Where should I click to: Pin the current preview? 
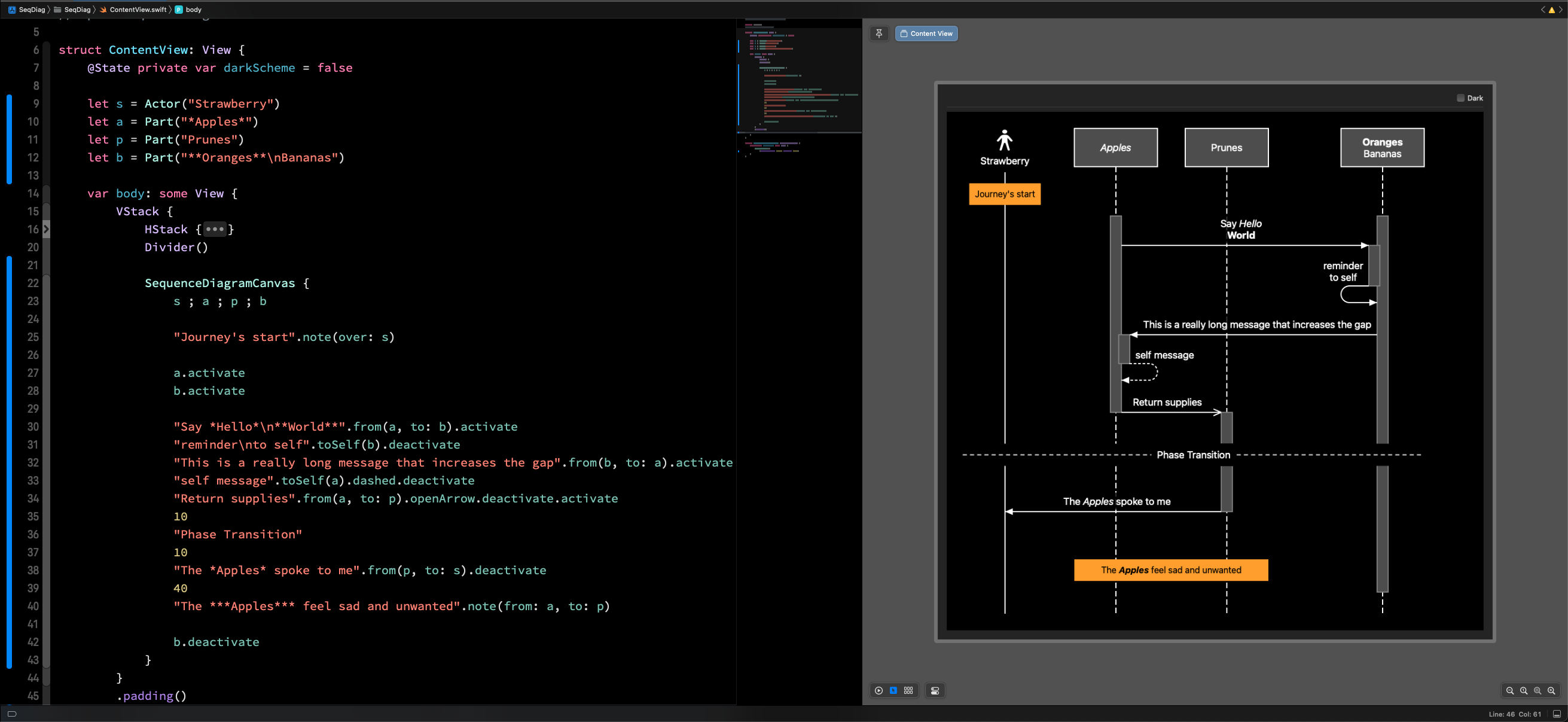click(878, 33)
